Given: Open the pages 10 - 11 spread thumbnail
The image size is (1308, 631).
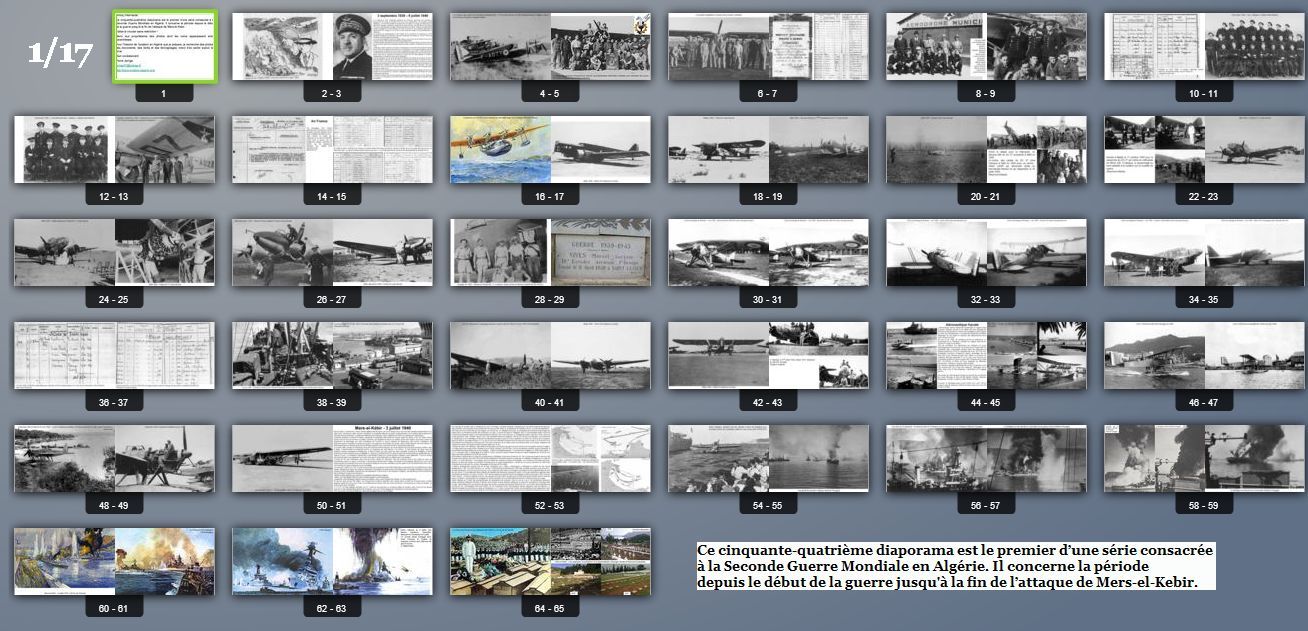Looking at the screenshot, I should pyautogui.click(x=1204, y=47).
